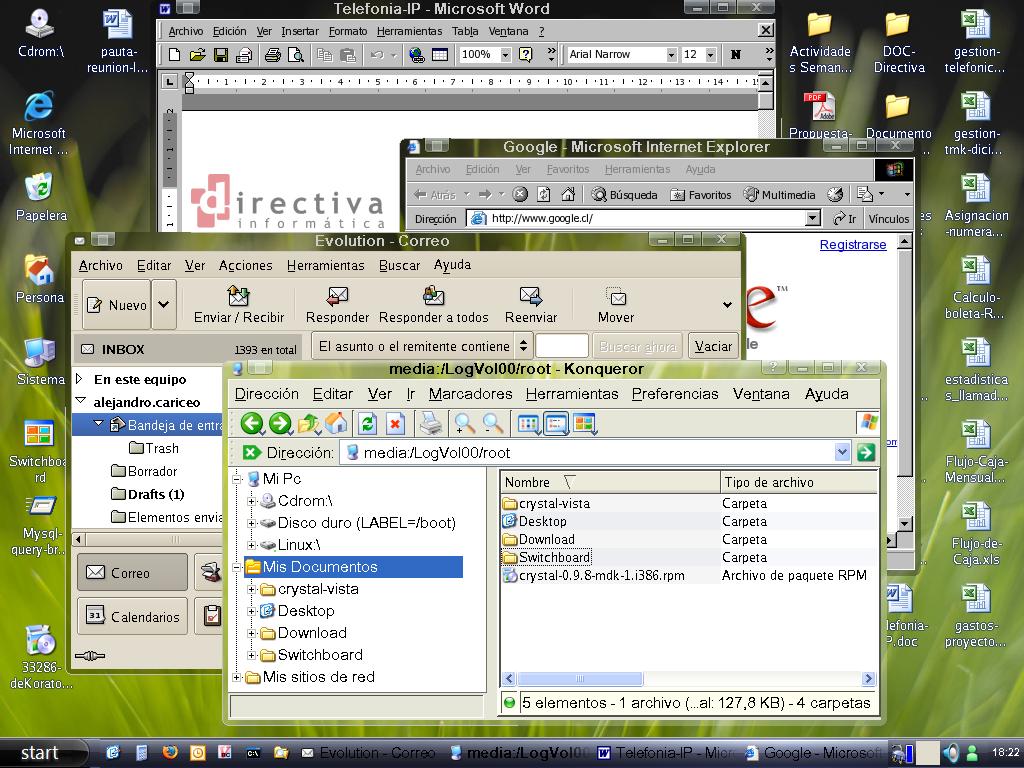The image size is (1024, 768).
Task: Click Internet Explorer Refresh icon
Action: 544,194
